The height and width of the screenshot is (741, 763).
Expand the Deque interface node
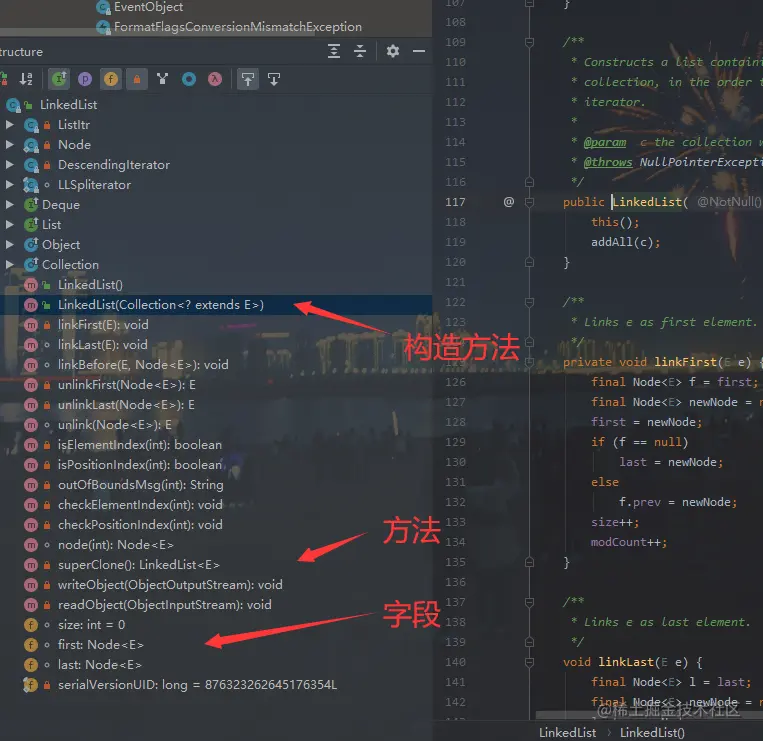tap(9, 204)
